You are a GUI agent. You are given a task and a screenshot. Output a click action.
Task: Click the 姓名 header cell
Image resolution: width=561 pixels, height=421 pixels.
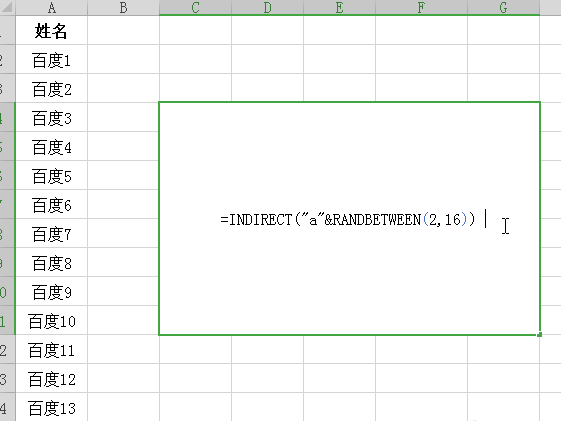[52, 30]
